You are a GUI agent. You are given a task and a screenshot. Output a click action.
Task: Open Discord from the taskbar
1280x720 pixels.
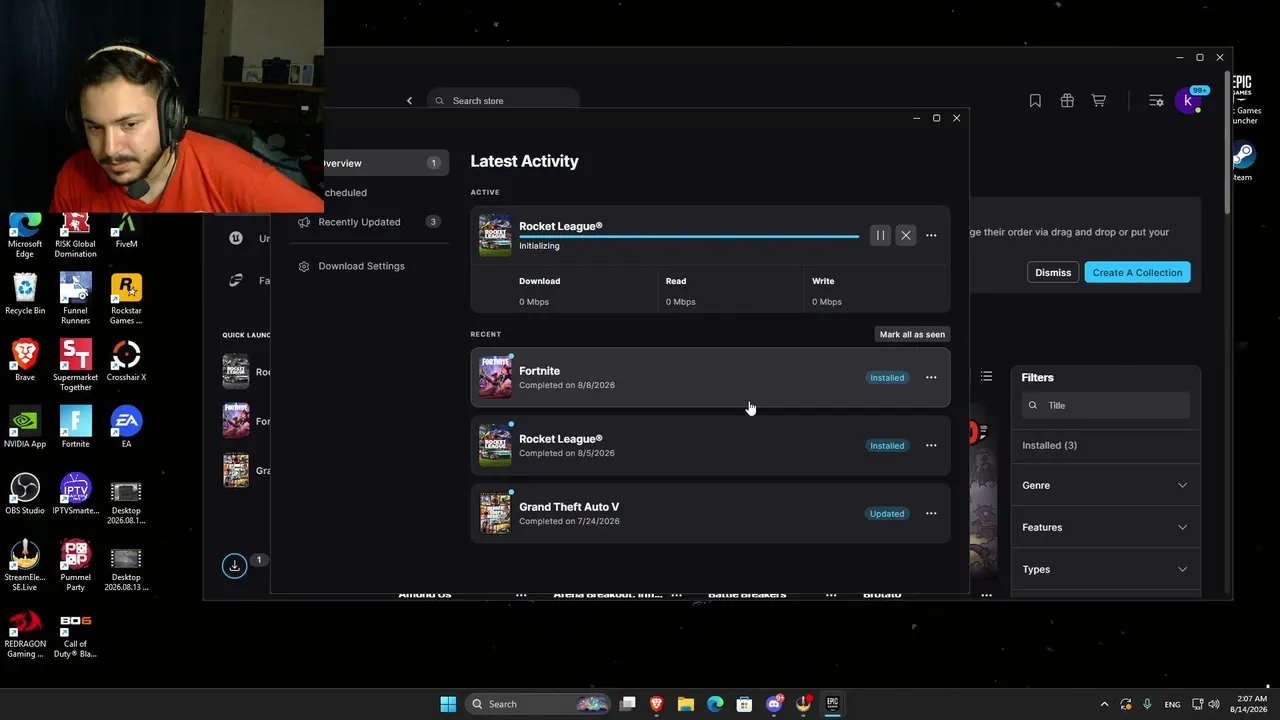[774, 704]
